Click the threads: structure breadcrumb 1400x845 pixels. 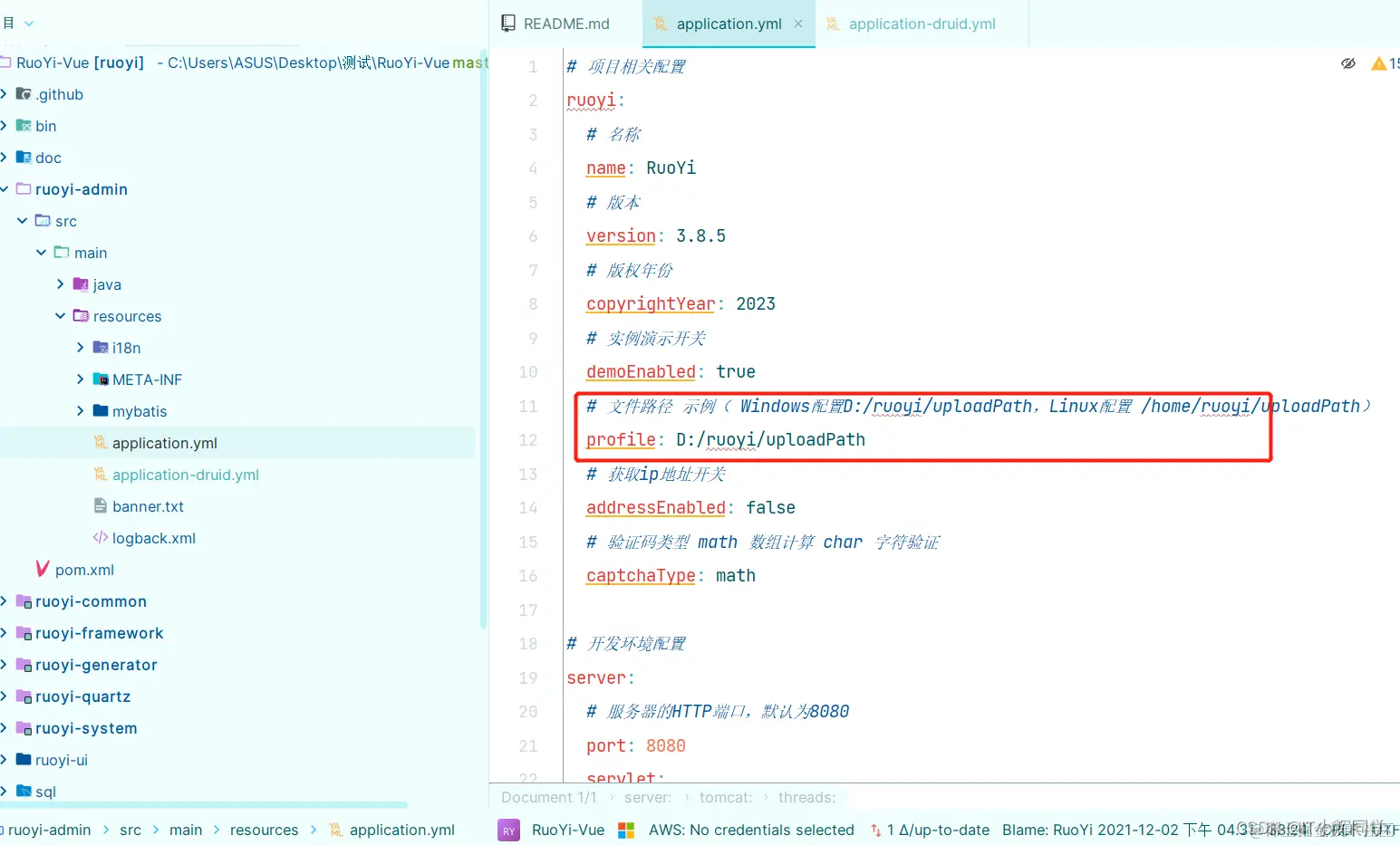(x=806, y=797)
